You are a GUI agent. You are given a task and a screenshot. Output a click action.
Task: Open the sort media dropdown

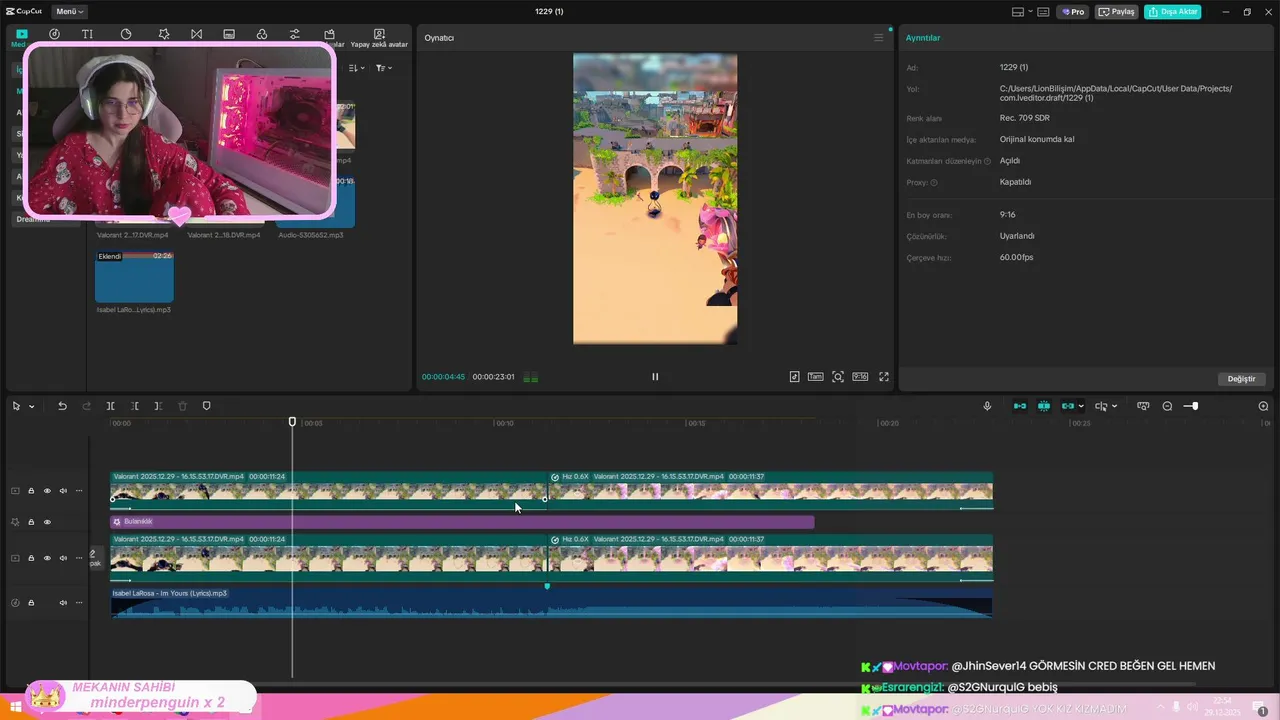[357, 68]
